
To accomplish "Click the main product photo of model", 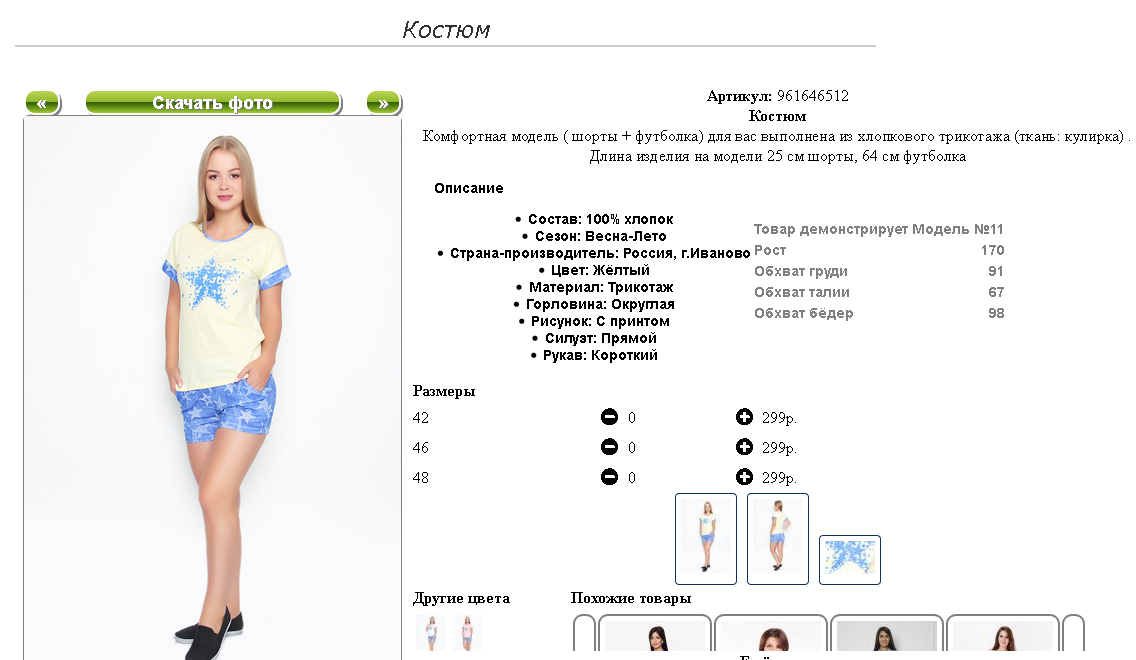I will tap(212, 389).
